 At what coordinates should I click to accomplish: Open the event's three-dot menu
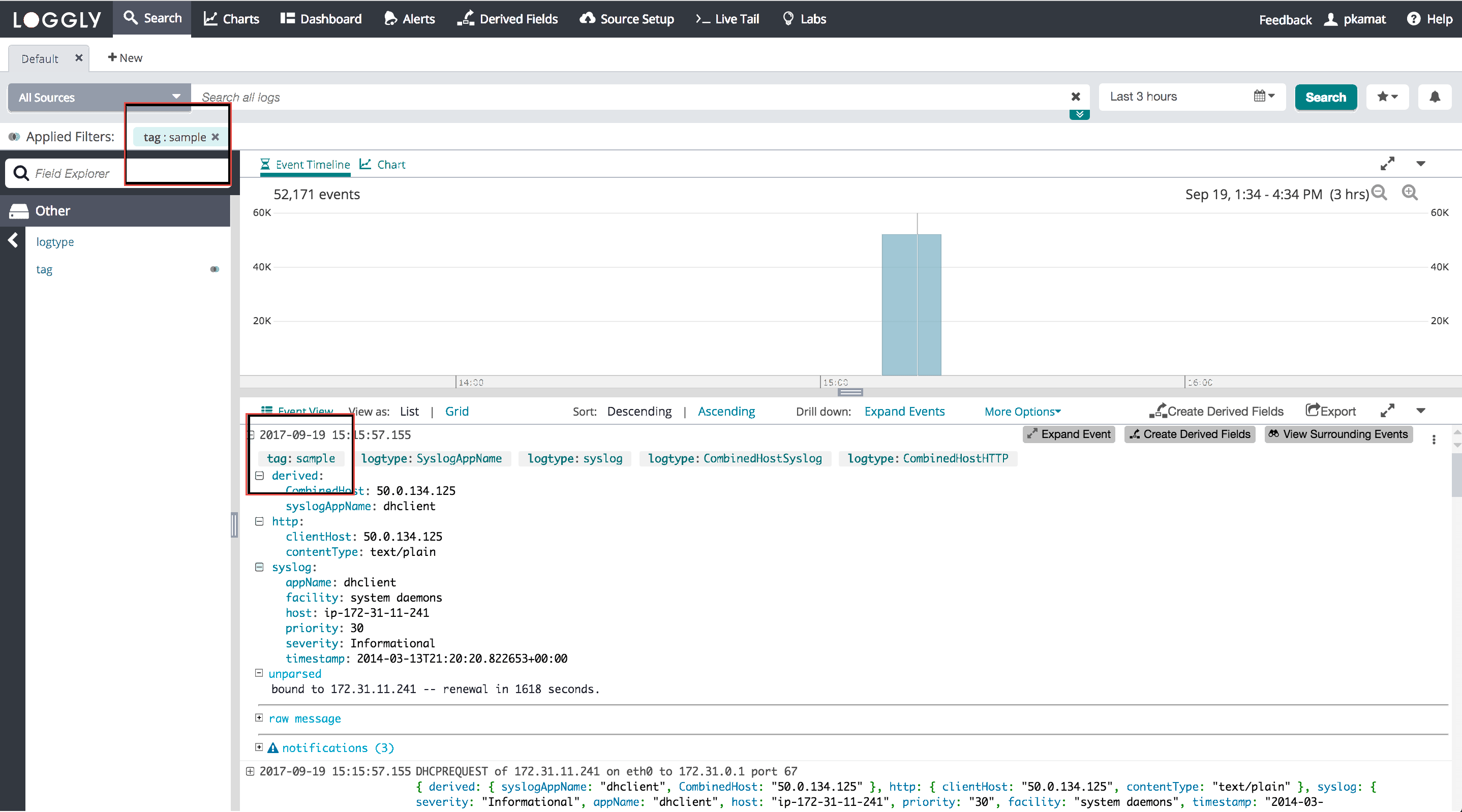(1434, 439)
